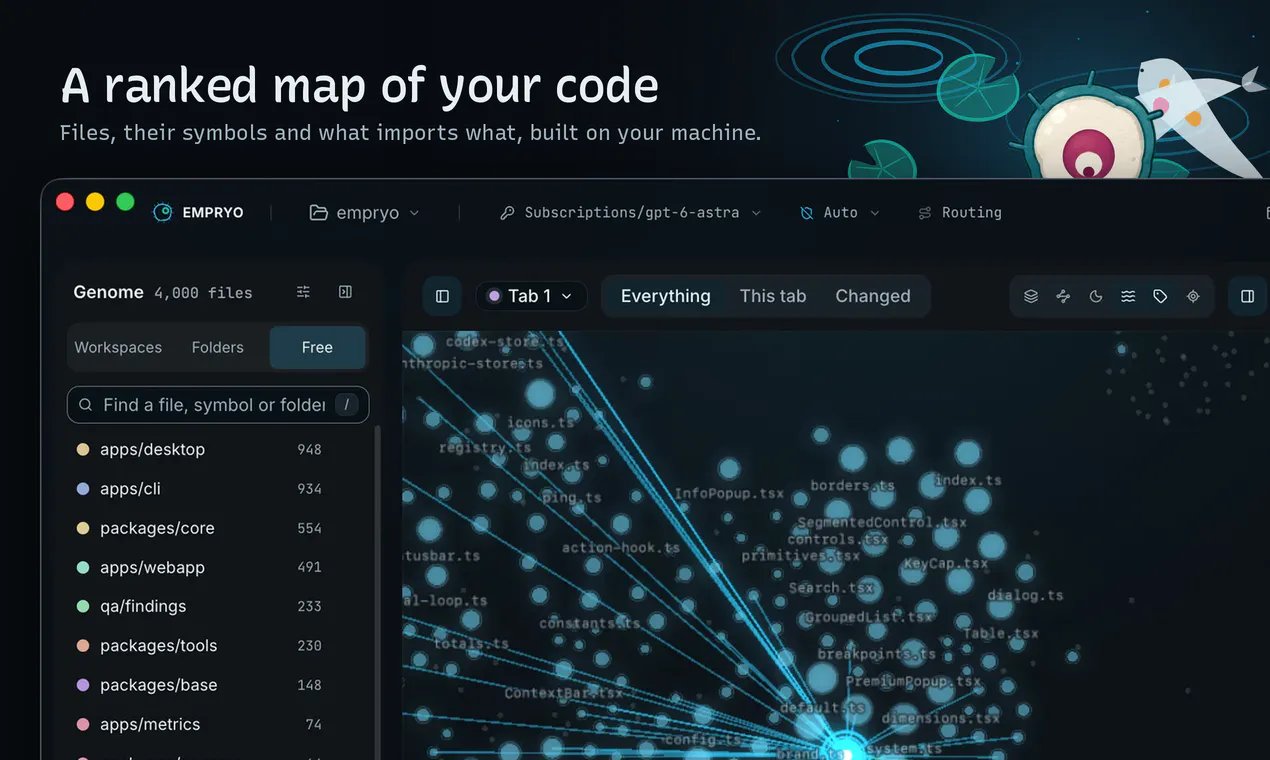Click the action-hook.ts node label
This screenshot has width=1270, height=760.
(621, 548)
